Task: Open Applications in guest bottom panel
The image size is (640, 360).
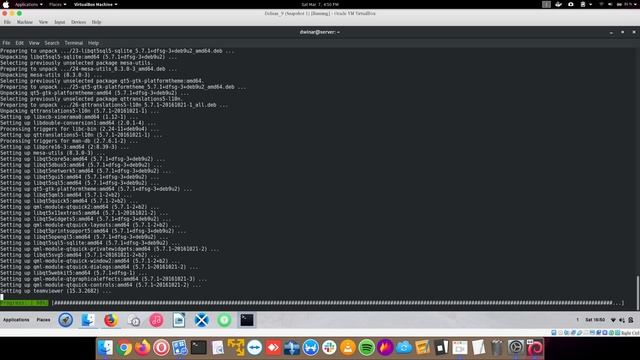Action: pos(16,320)
